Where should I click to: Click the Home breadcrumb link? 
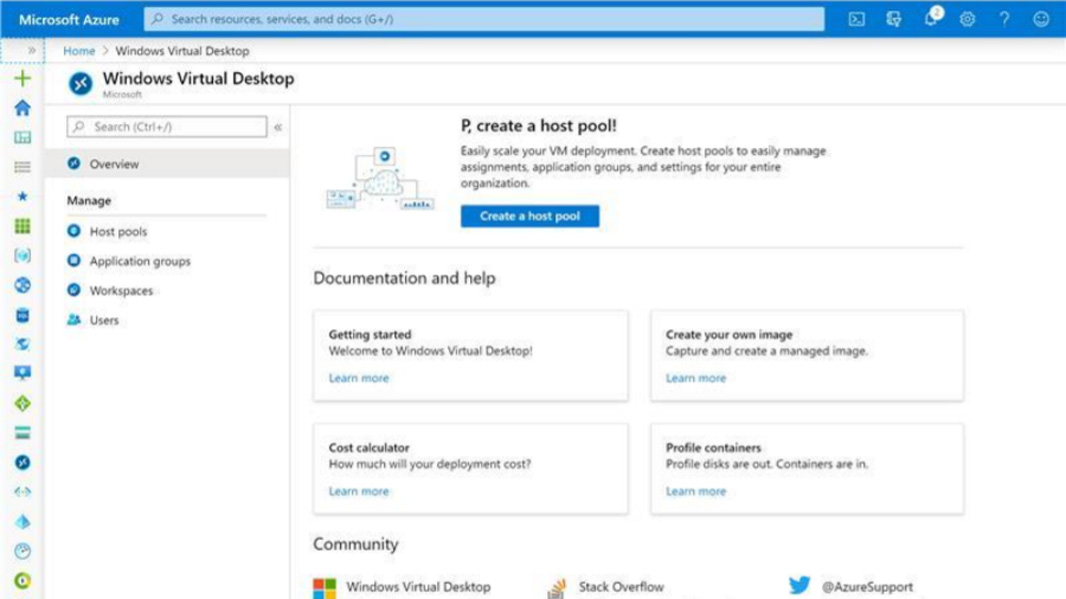79,51
